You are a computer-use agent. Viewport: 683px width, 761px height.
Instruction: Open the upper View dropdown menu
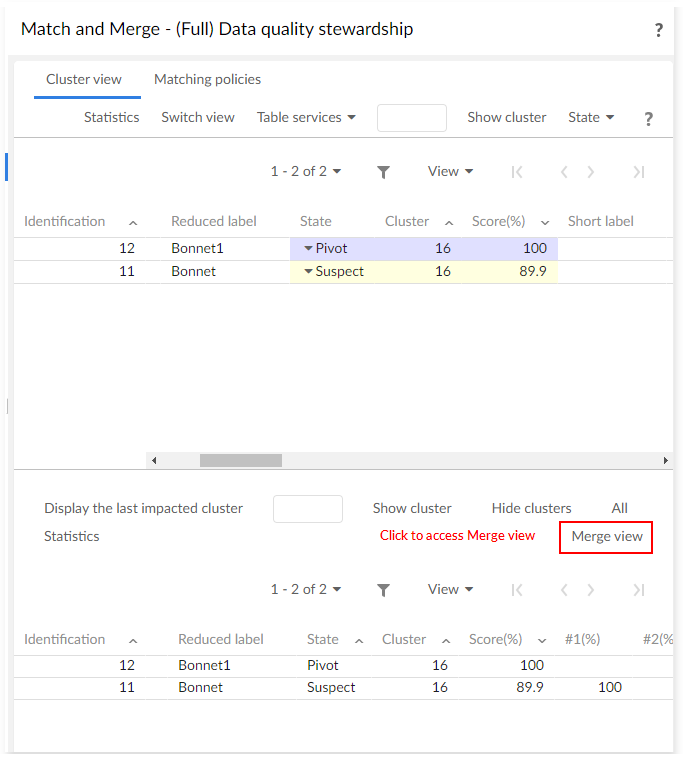click(x=450, y=171)
